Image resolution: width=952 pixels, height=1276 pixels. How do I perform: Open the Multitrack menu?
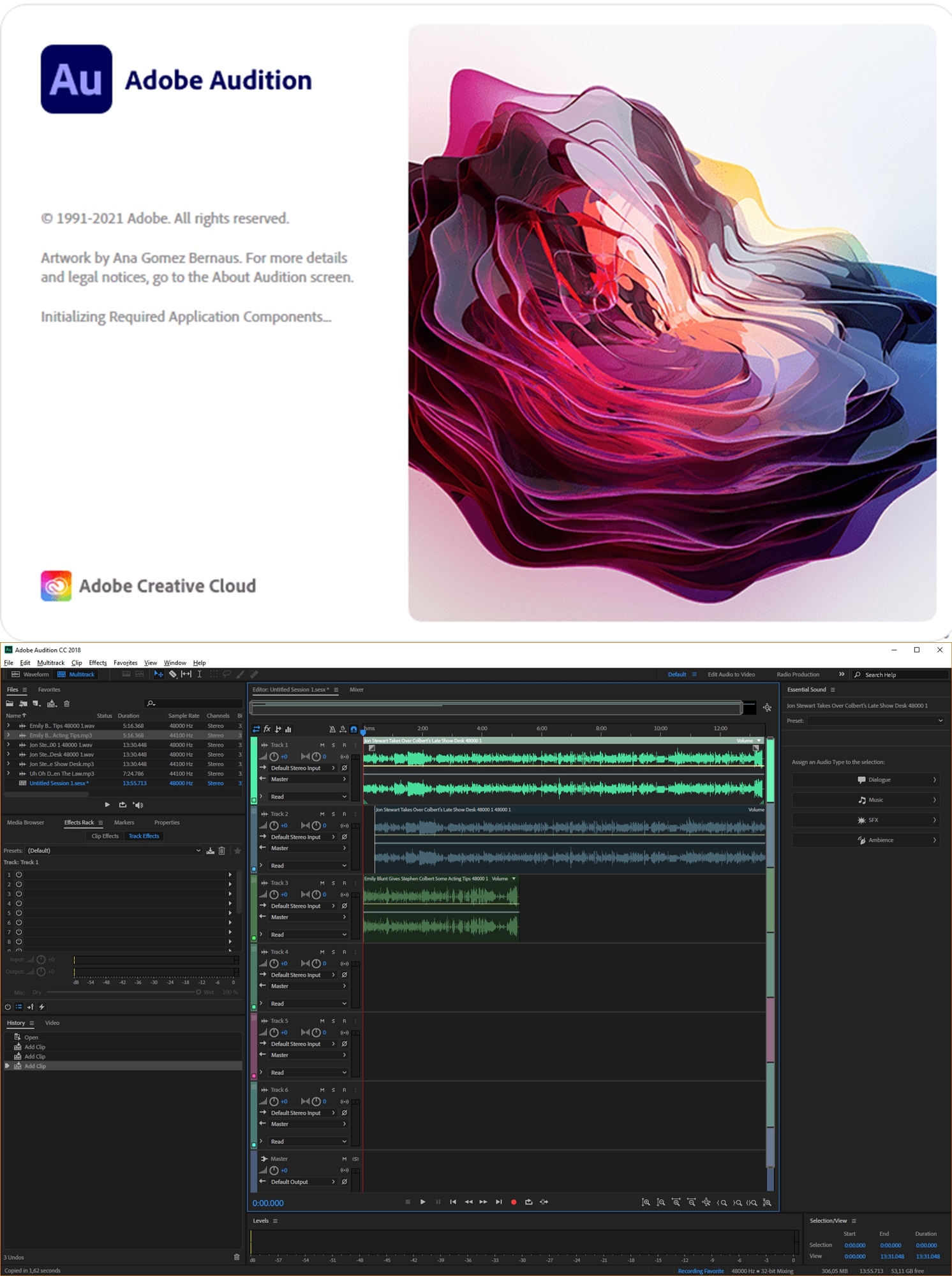click(50, 663)
